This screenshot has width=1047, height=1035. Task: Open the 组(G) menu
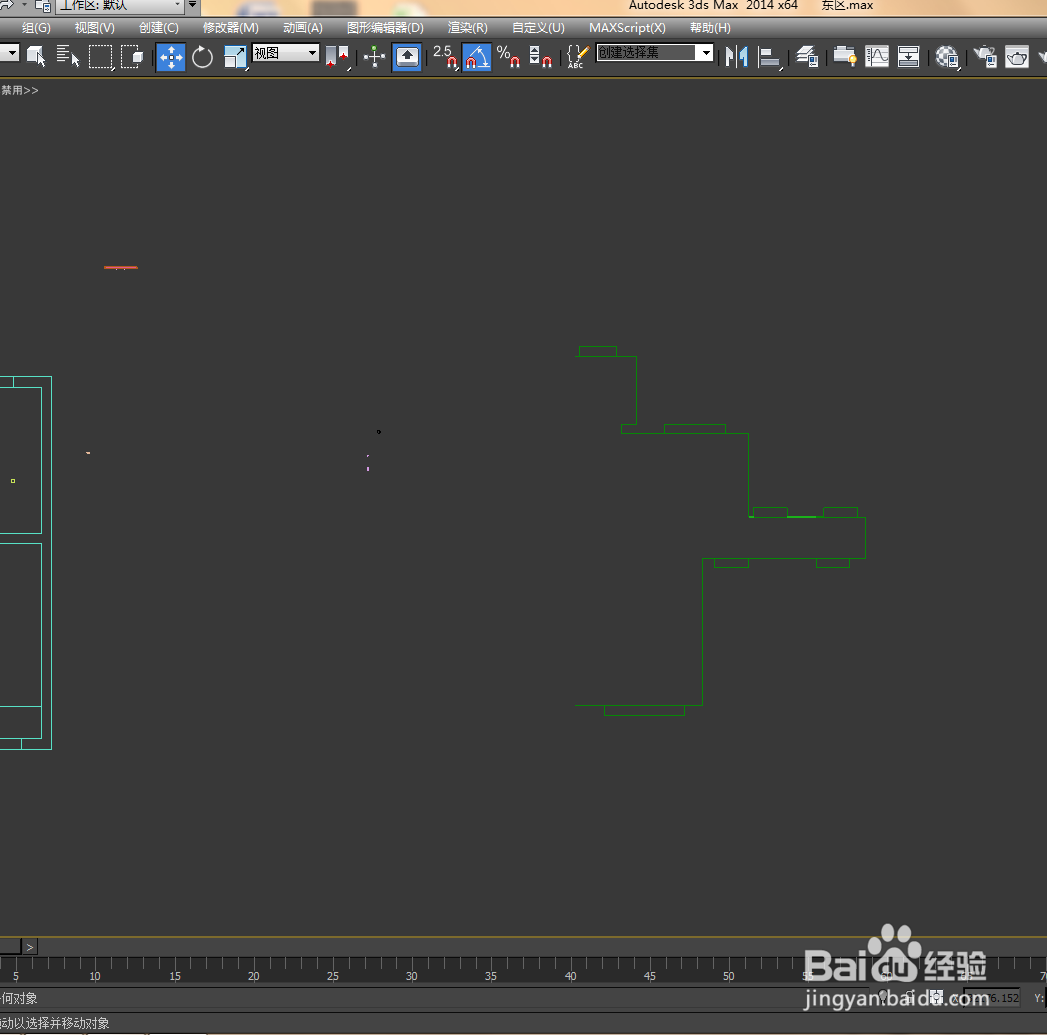36,28
